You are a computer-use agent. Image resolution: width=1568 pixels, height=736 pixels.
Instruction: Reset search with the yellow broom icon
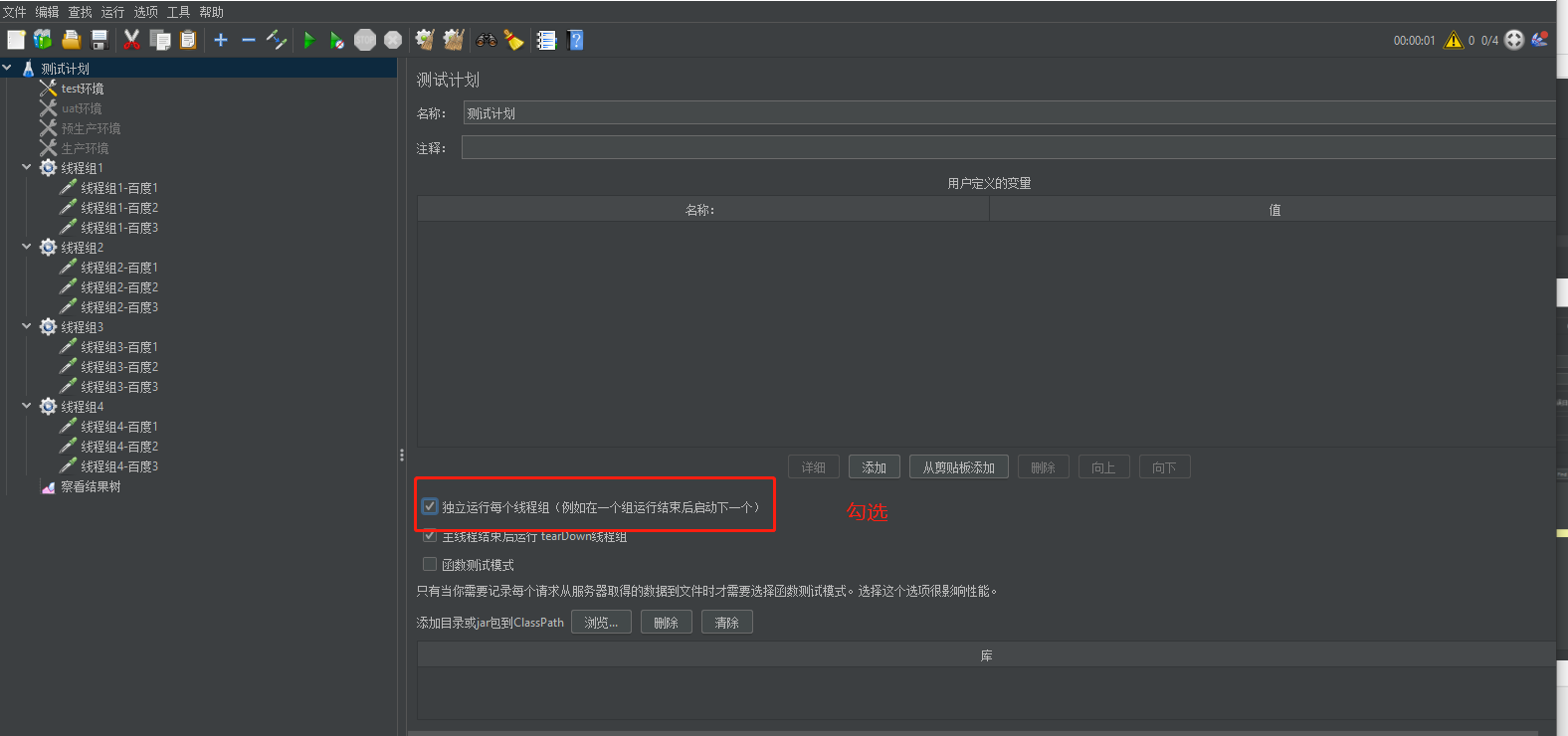pyautogui.click(x=513, y=40)
